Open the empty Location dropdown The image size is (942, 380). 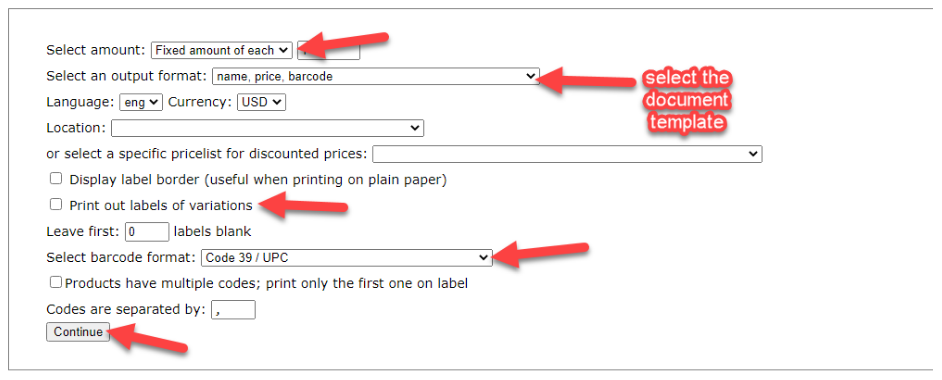click(x=267, y=128)
